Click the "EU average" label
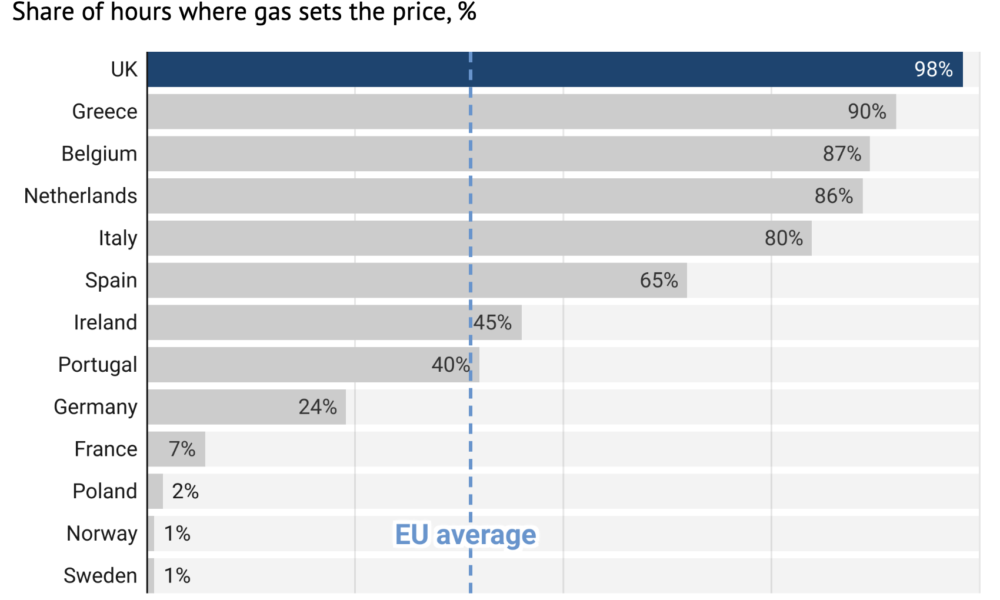Image resolution: width=1000 pixels, height=600 pixels. coord(466,535)
